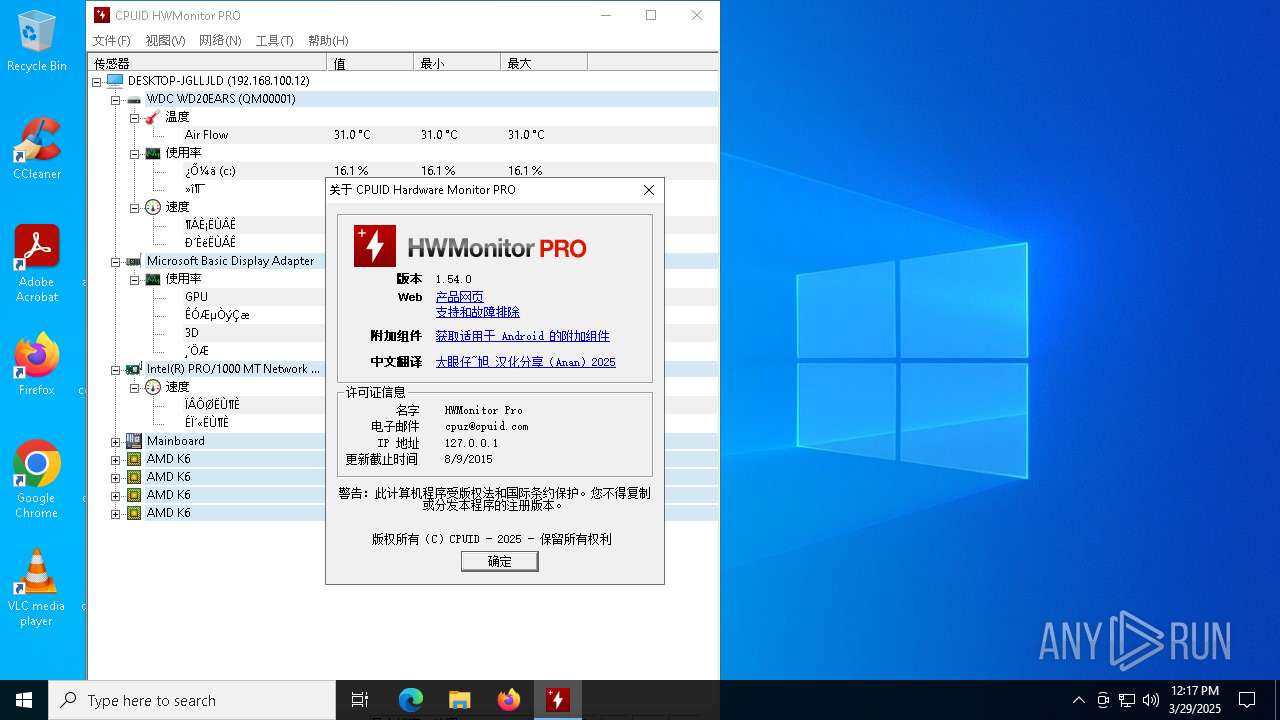Open the volume control in system tray
This screenshot has height=720, width=1280.
pos(1151,700)
